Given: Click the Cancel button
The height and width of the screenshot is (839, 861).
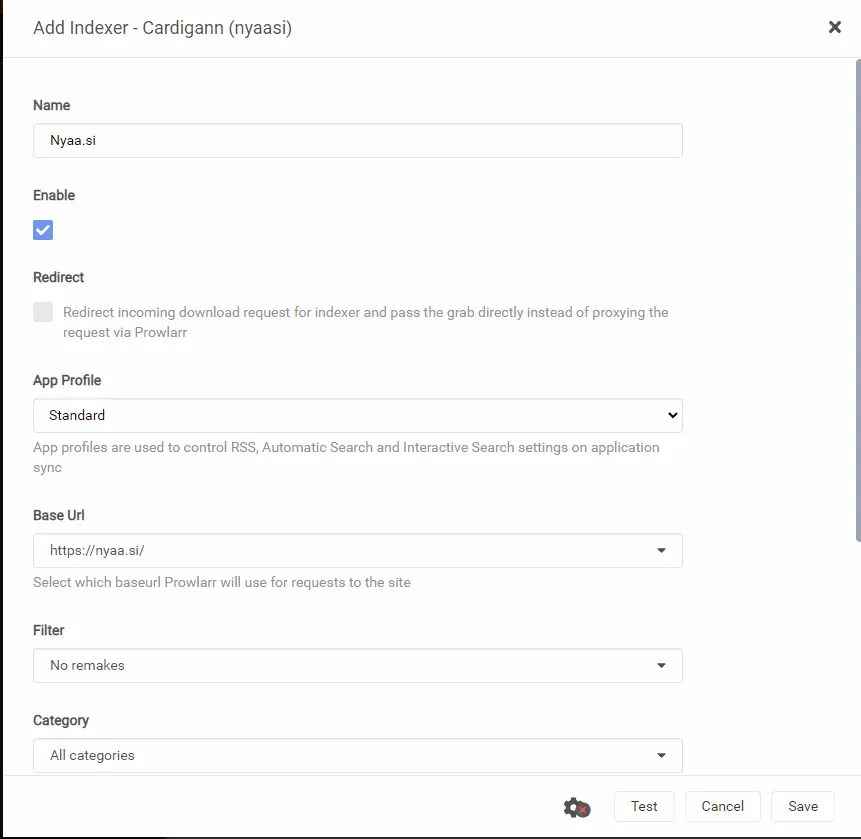Looking at the screenshot, I should pyautogui.click(x=722, y=806).
